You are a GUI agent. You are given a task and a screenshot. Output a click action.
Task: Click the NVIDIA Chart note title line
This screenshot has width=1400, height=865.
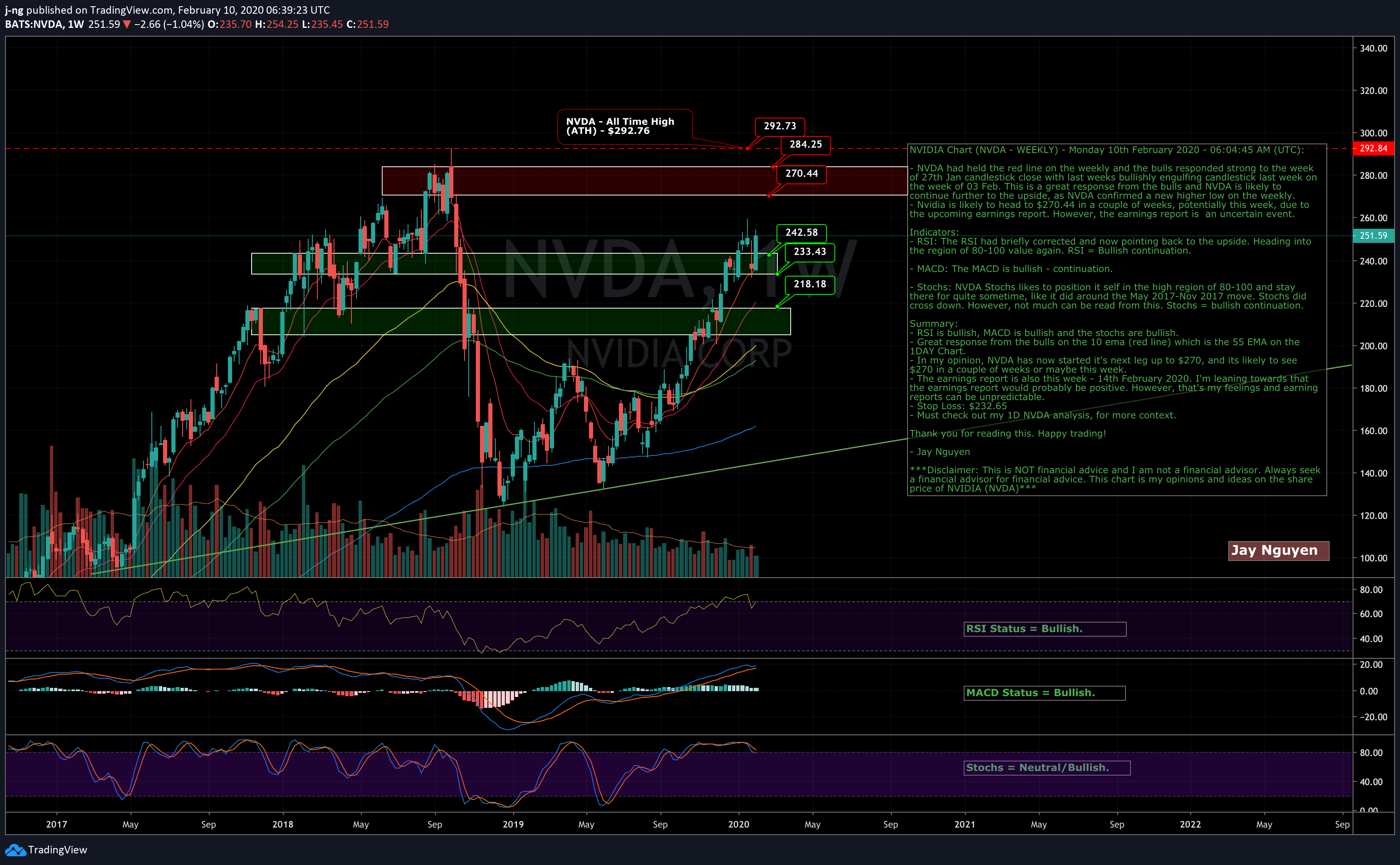tap(1107, 150)
